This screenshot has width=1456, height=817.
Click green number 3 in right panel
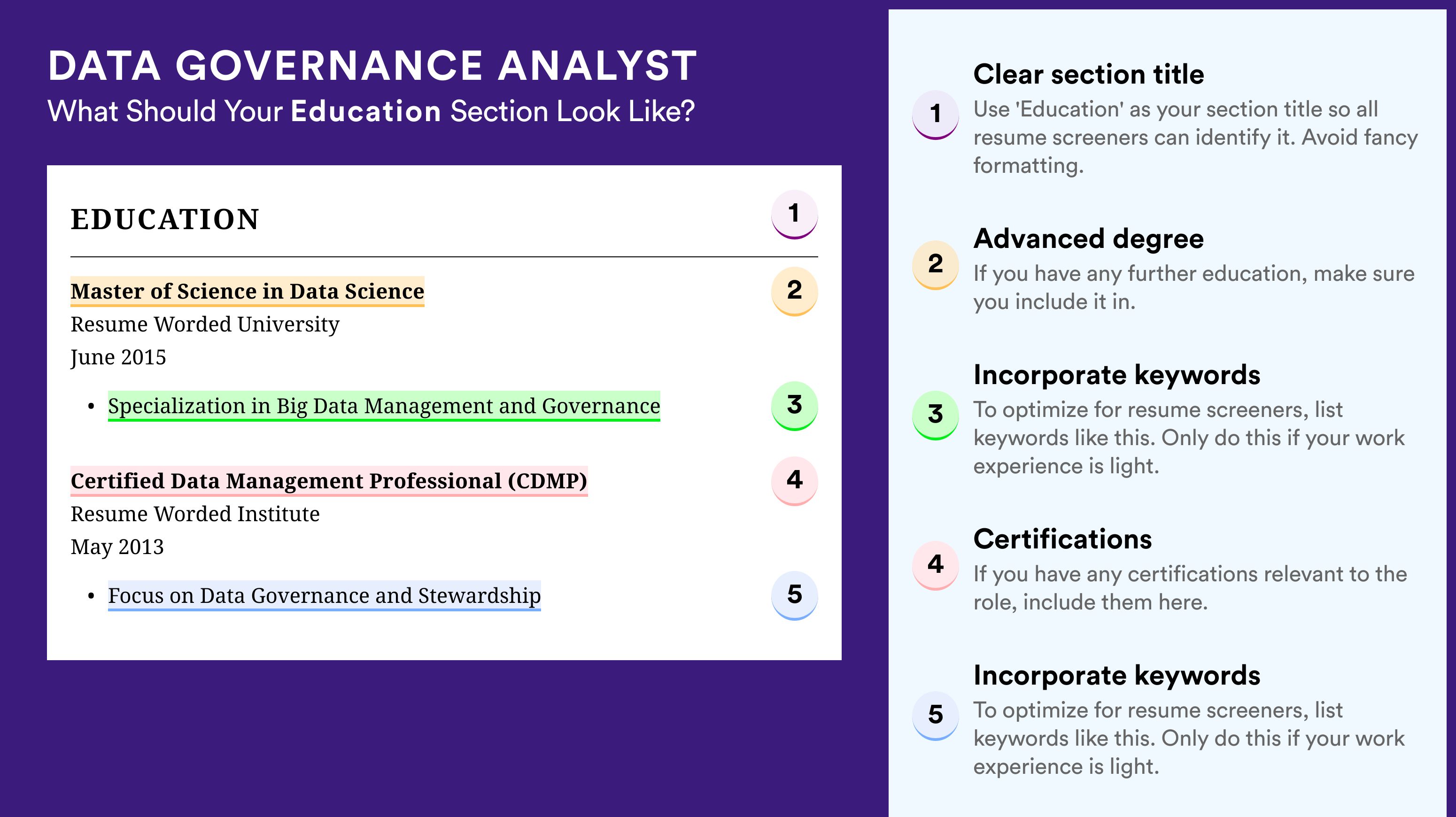(x=936, y=415)
